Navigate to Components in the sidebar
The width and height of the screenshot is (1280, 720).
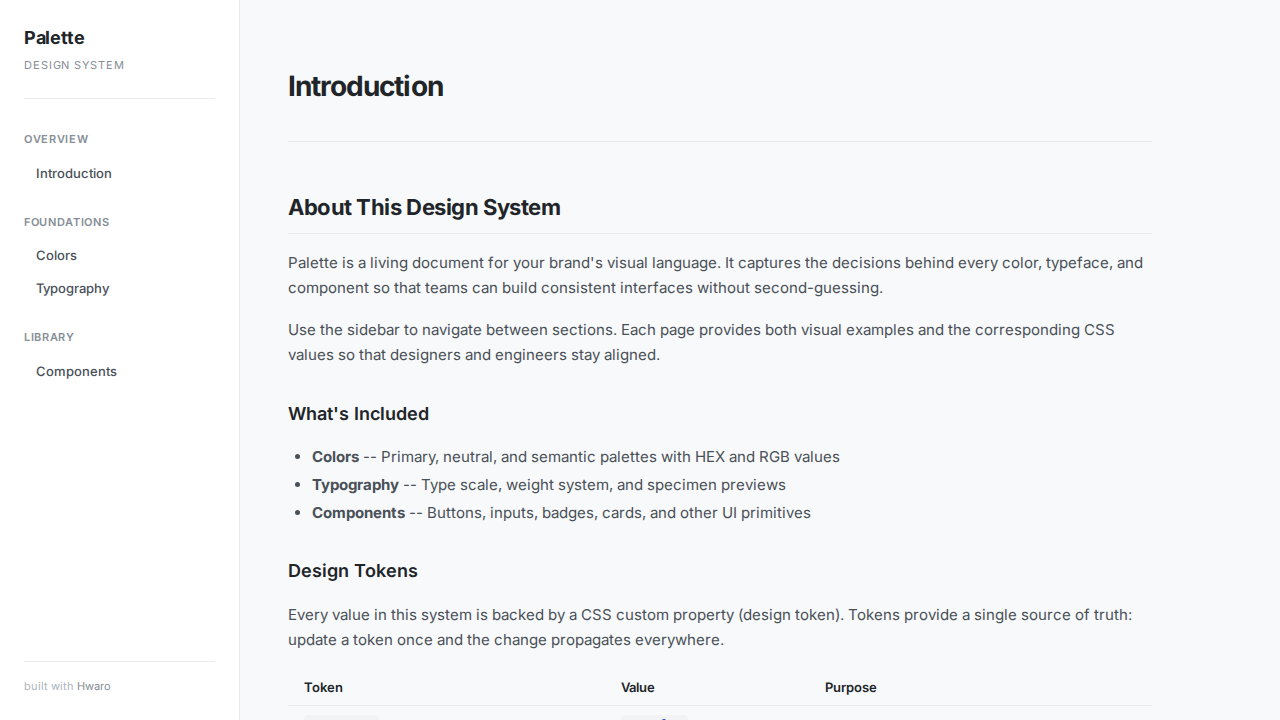click(x=76, y=371)
